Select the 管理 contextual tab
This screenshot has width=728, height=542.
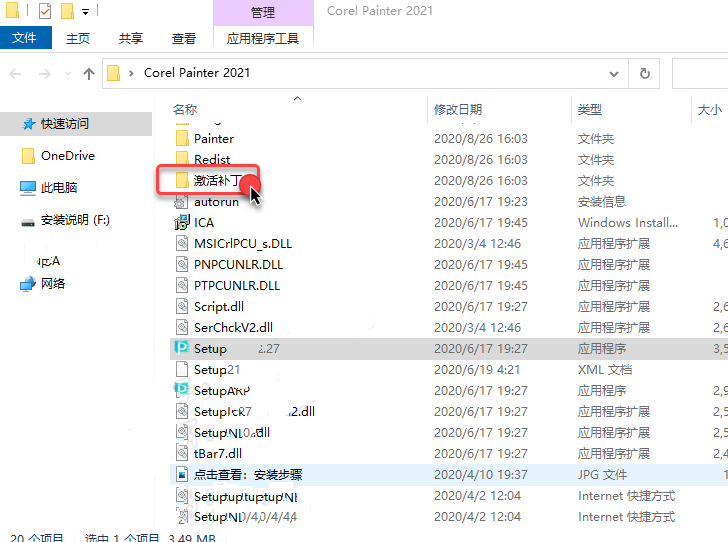[x=263, y=12]
